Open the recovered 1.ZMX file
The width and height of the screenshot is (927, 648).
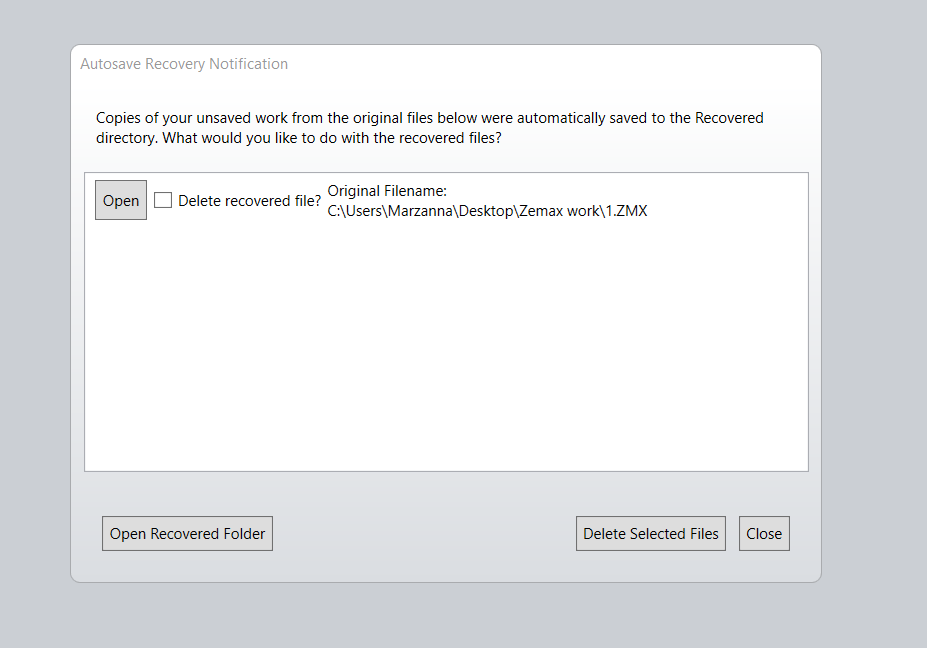pyautogui.click(x=121, y=200)
